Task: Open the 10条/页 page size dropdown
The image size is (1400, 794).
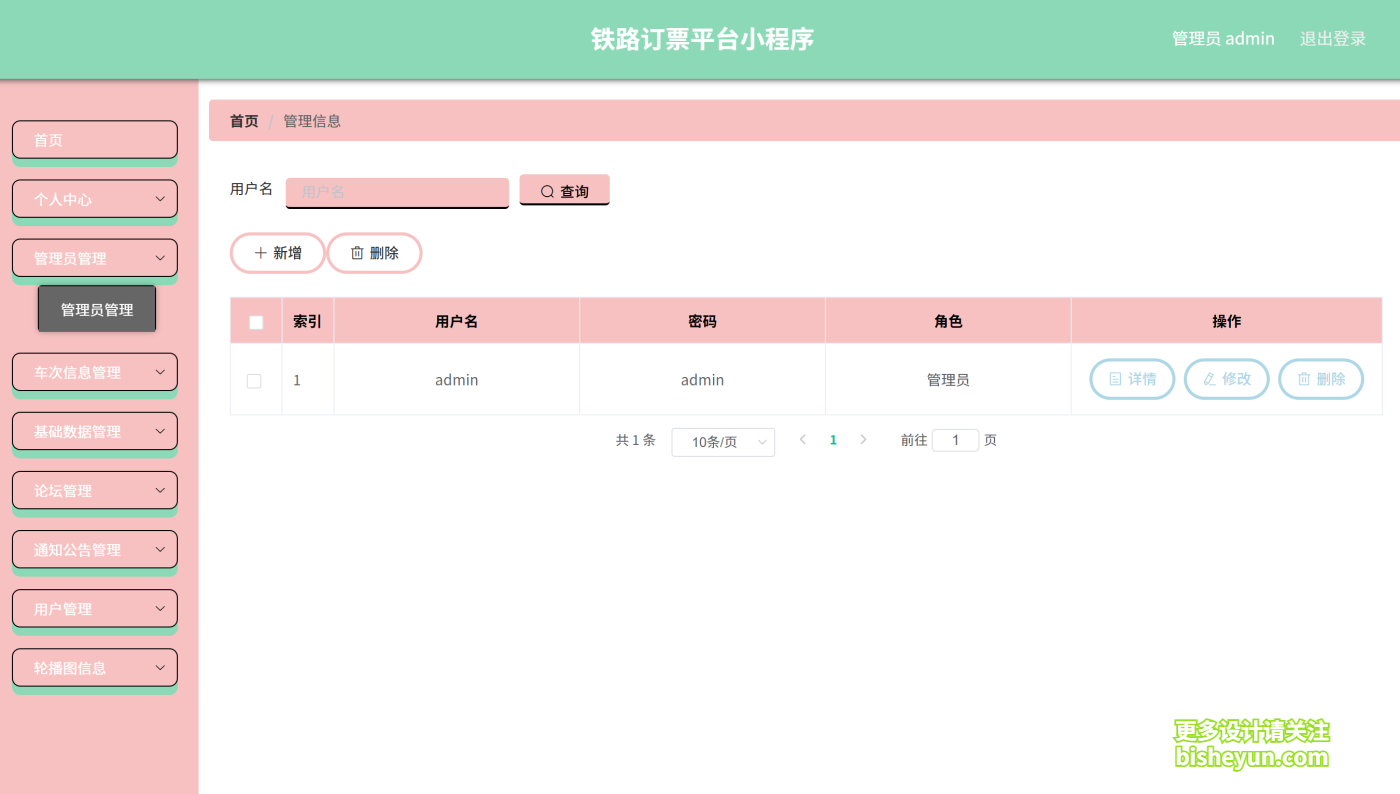Action: [723, 441]
